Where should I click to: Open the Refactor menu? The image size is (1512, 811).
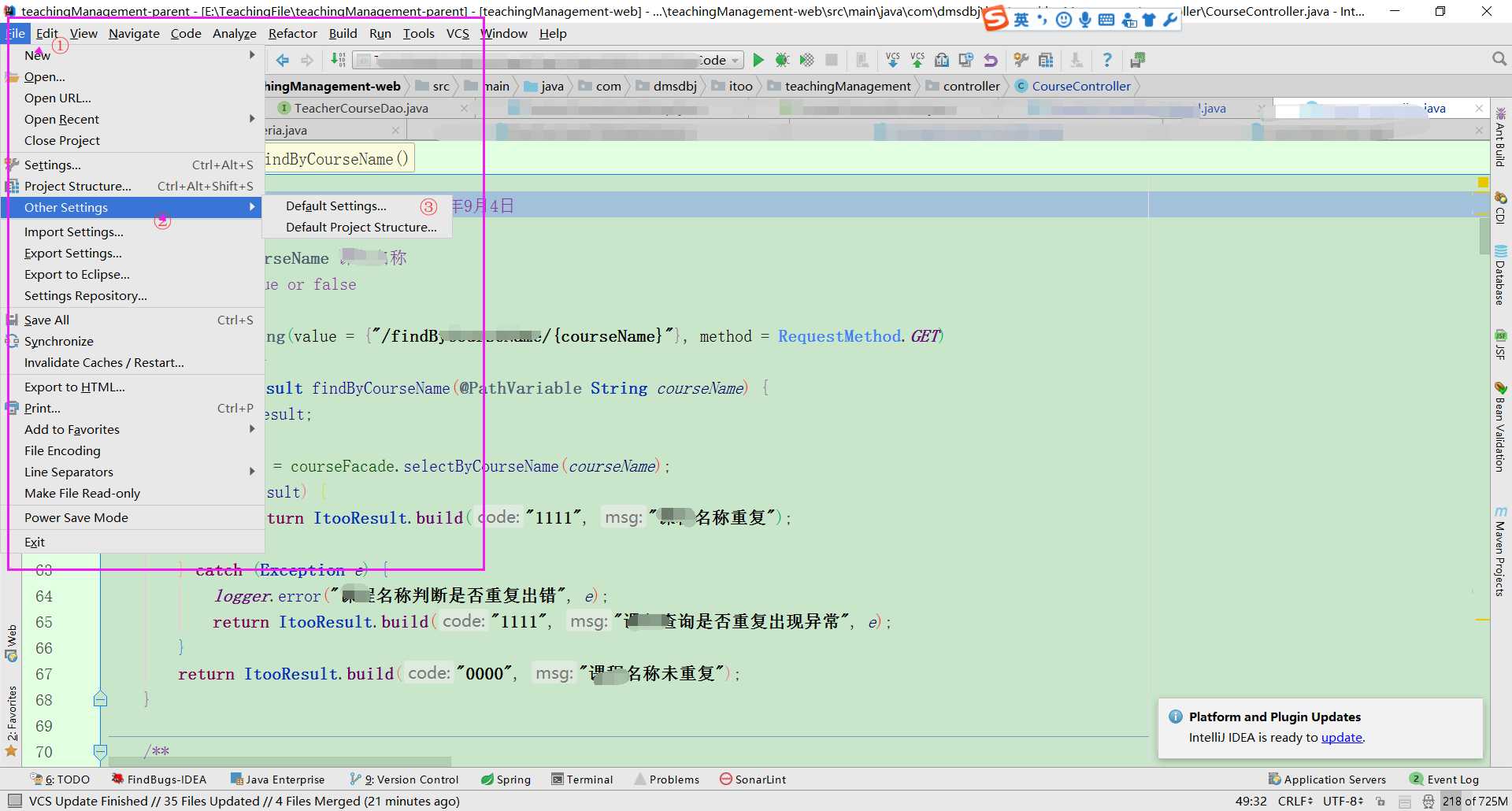pyautogui.click(x=292, y=33)
